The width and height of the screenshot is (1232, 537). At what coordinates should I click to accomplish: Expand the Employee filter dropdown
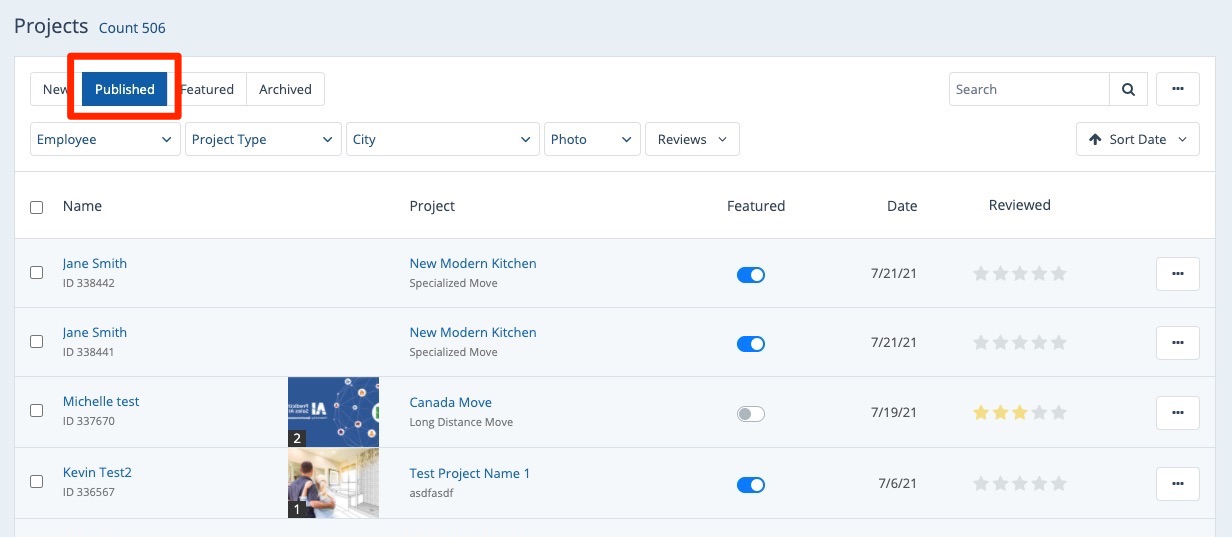pos(104,140)
